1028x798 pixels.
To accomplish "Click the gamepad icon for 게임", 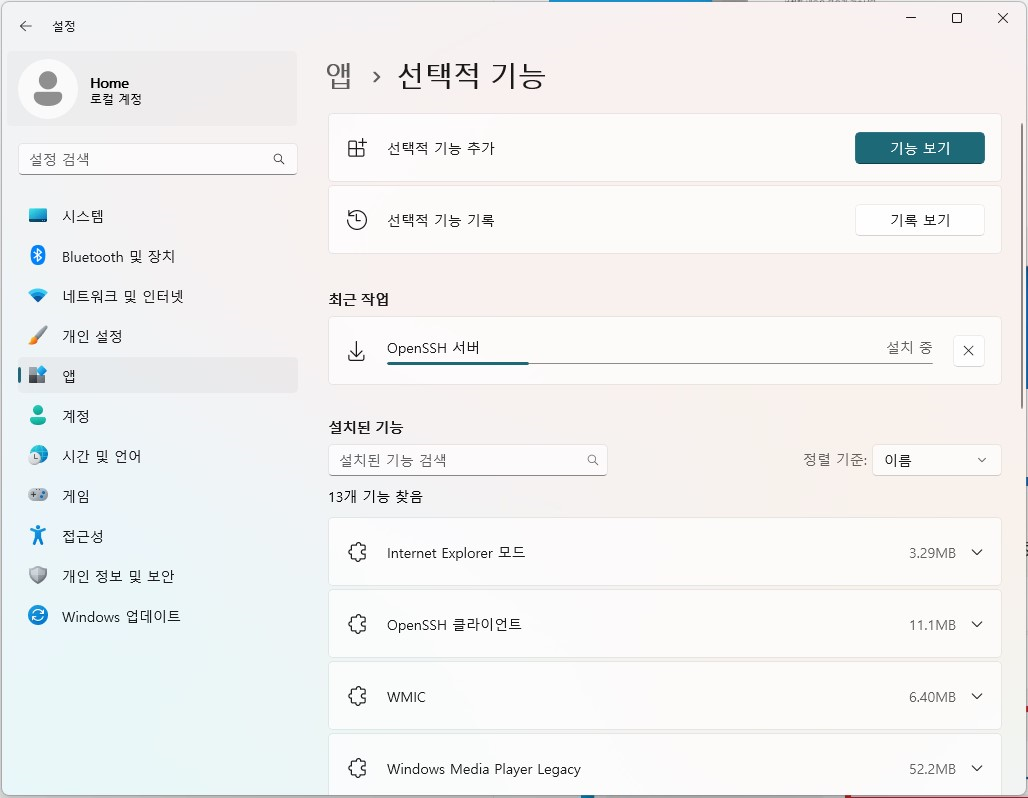I will (x=38, y=495).
